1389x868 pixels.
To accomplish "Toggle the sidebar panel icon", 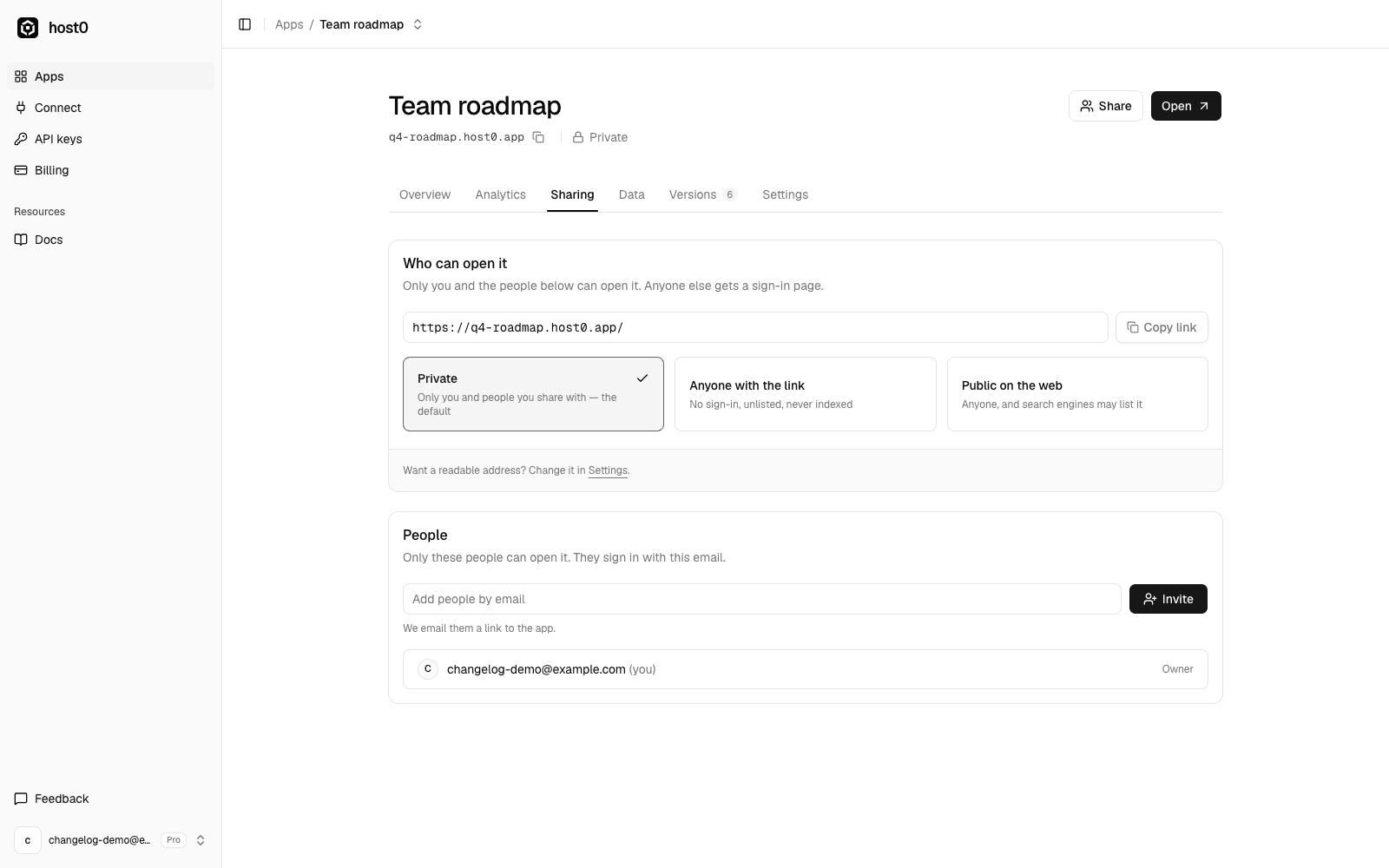I will pyautogui.click(x=245, y=24).
